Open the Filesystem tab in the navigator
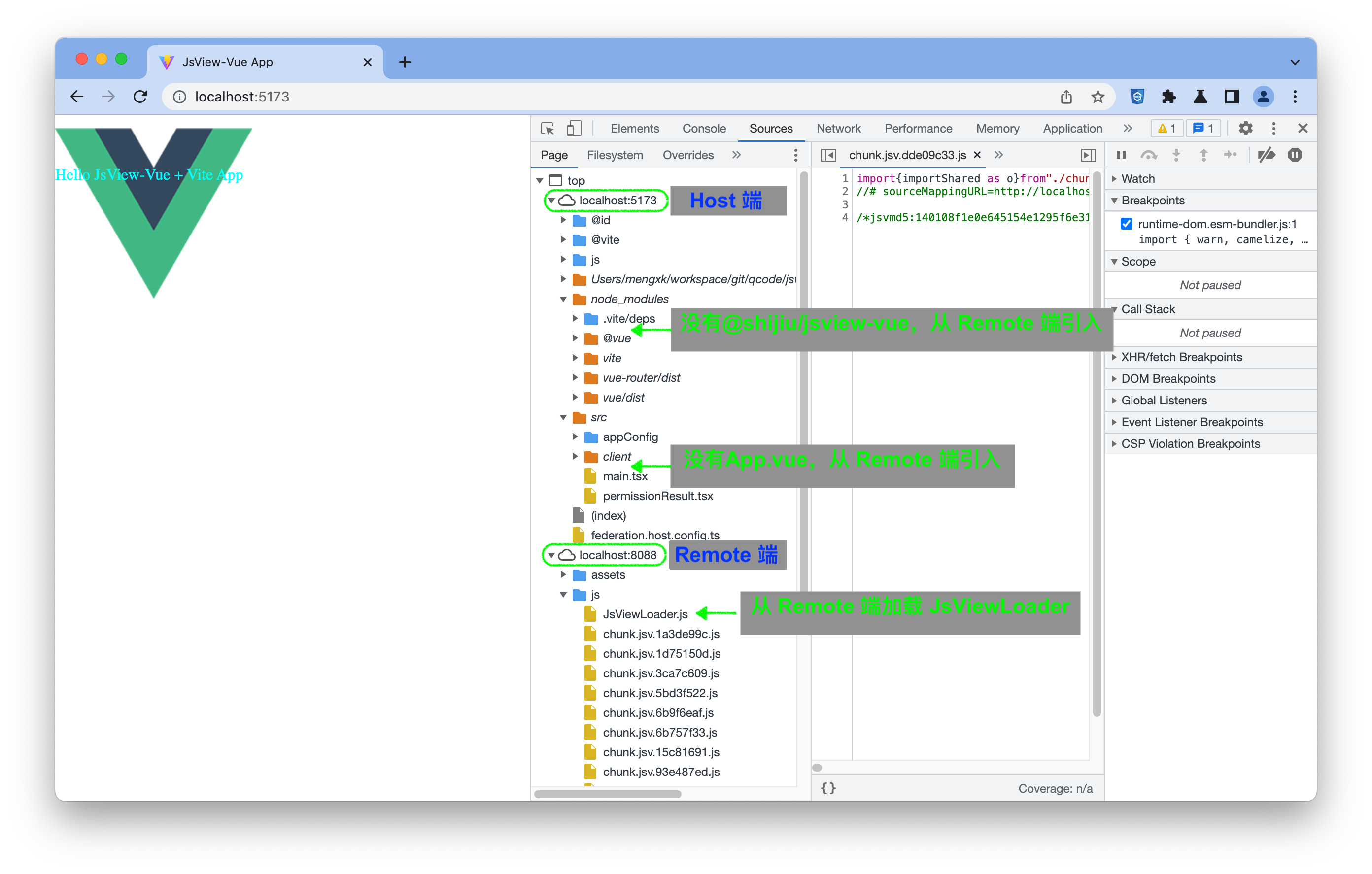This screenshot has height=874, width=1372. pyautogui.click(x=614, y=155)
